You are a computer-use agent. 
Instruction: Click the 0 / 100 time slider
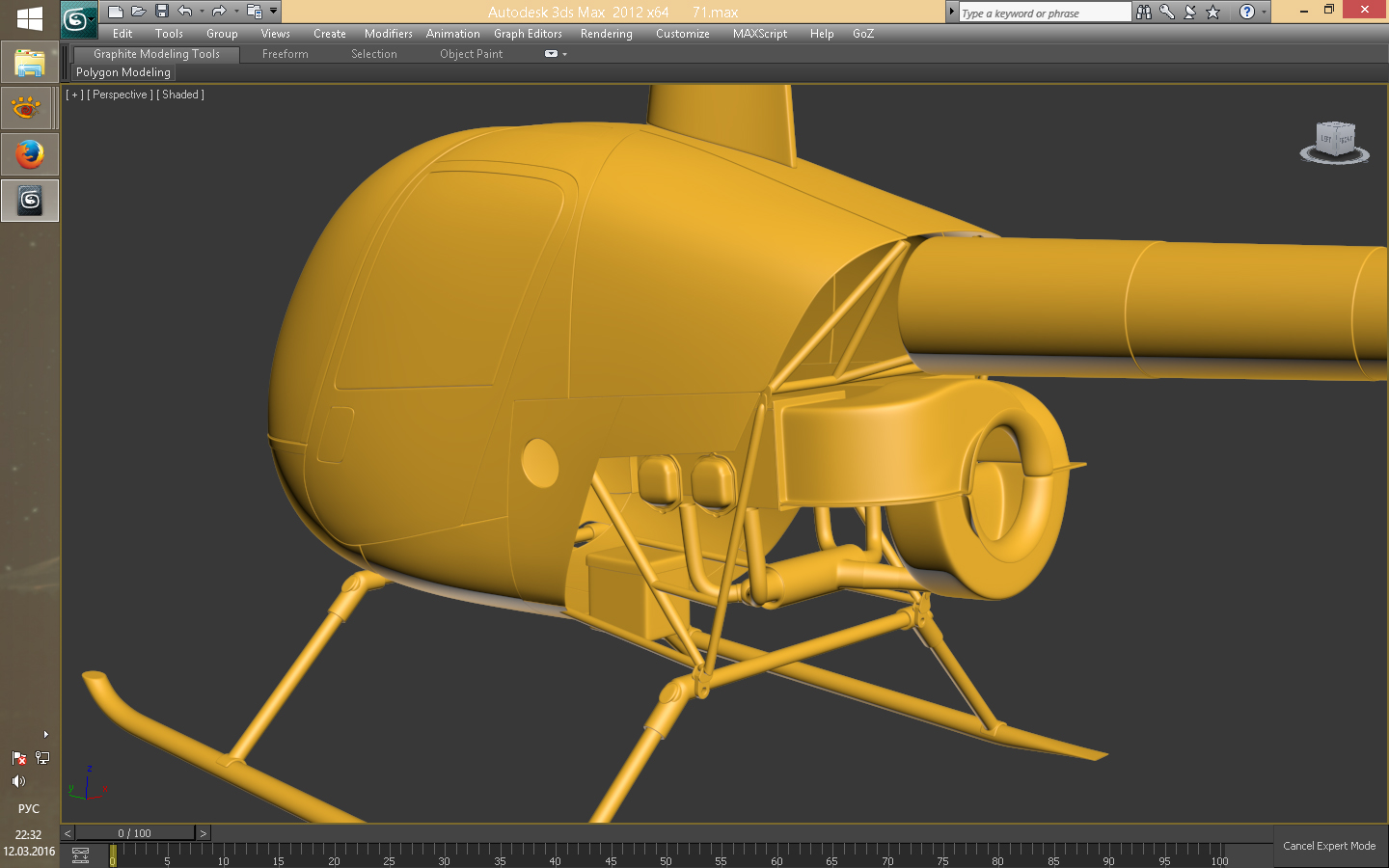135,833
